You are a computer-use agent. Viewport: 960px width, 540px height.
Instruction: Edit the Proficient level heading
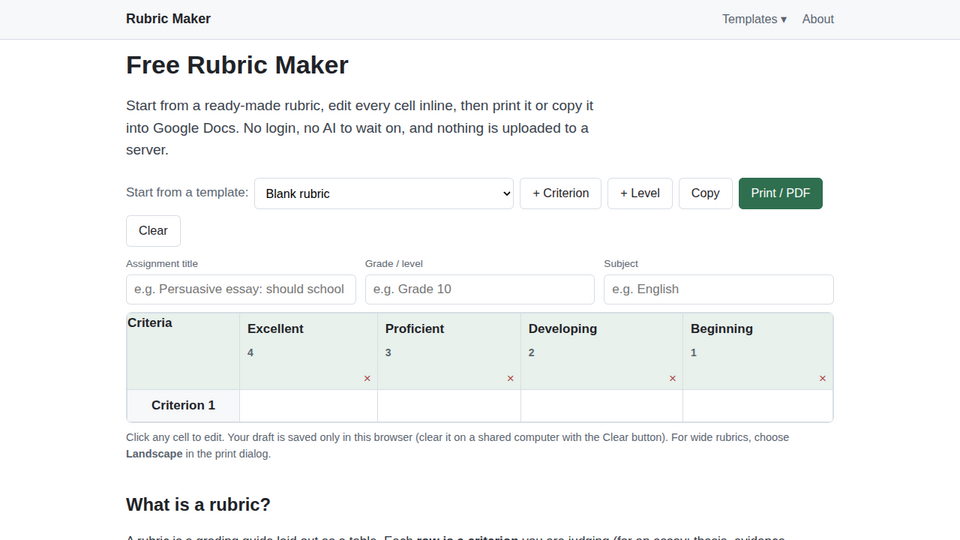(414, 329)
